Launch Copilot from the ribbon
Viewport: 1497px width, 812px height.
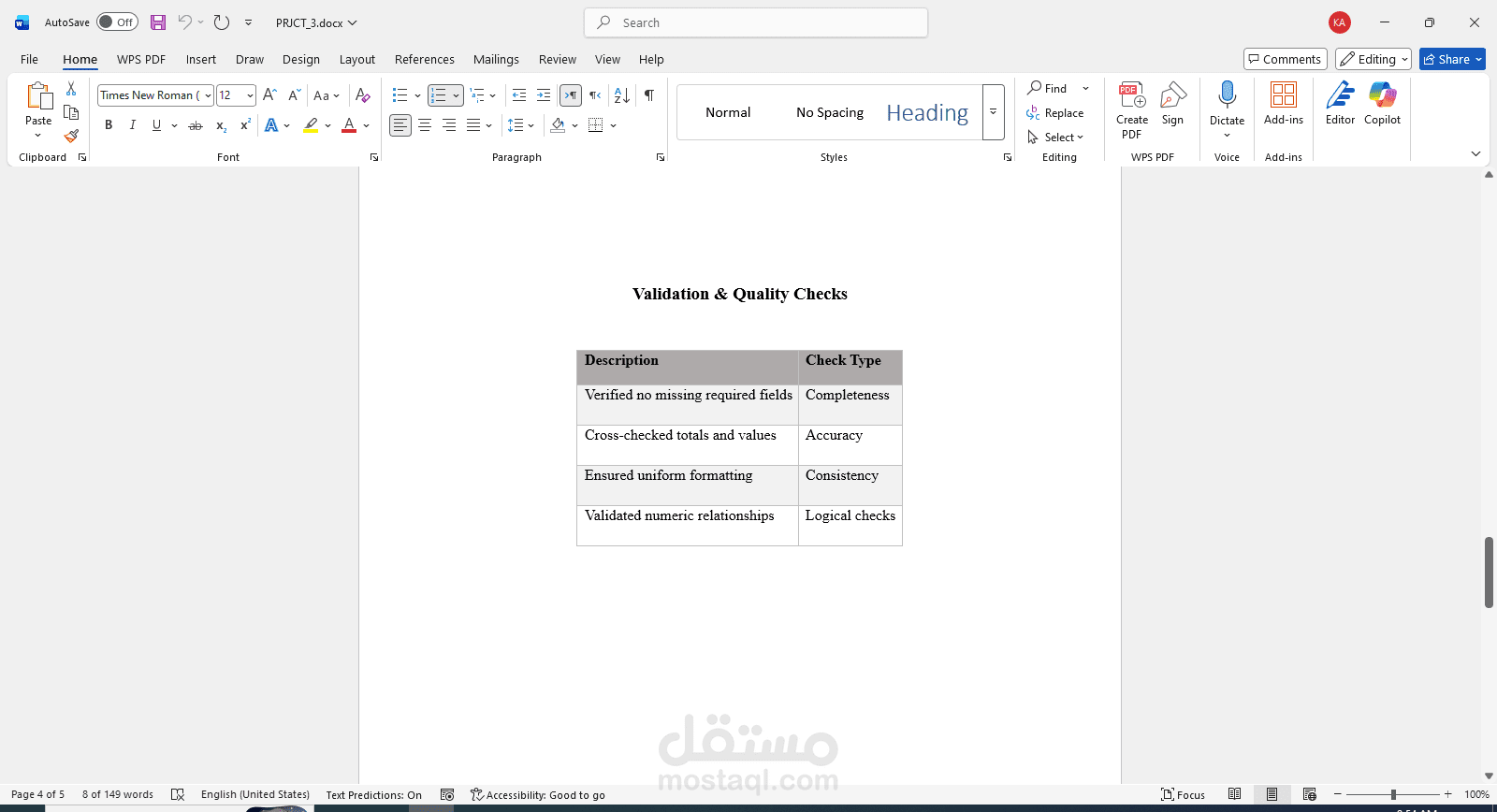click(x=1383, y=95)
